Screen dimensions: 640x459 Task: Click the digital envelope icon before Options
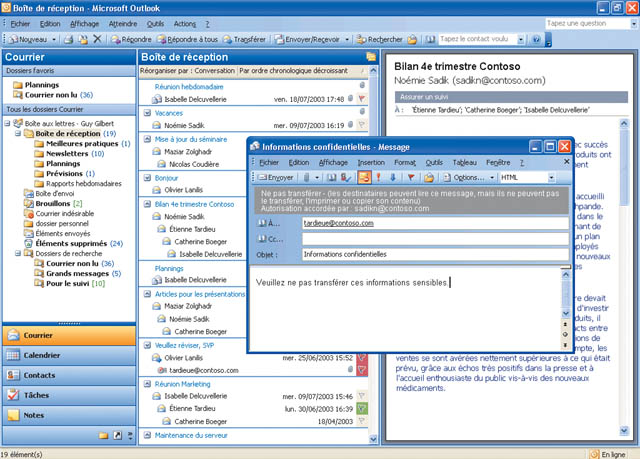(429, 177)
